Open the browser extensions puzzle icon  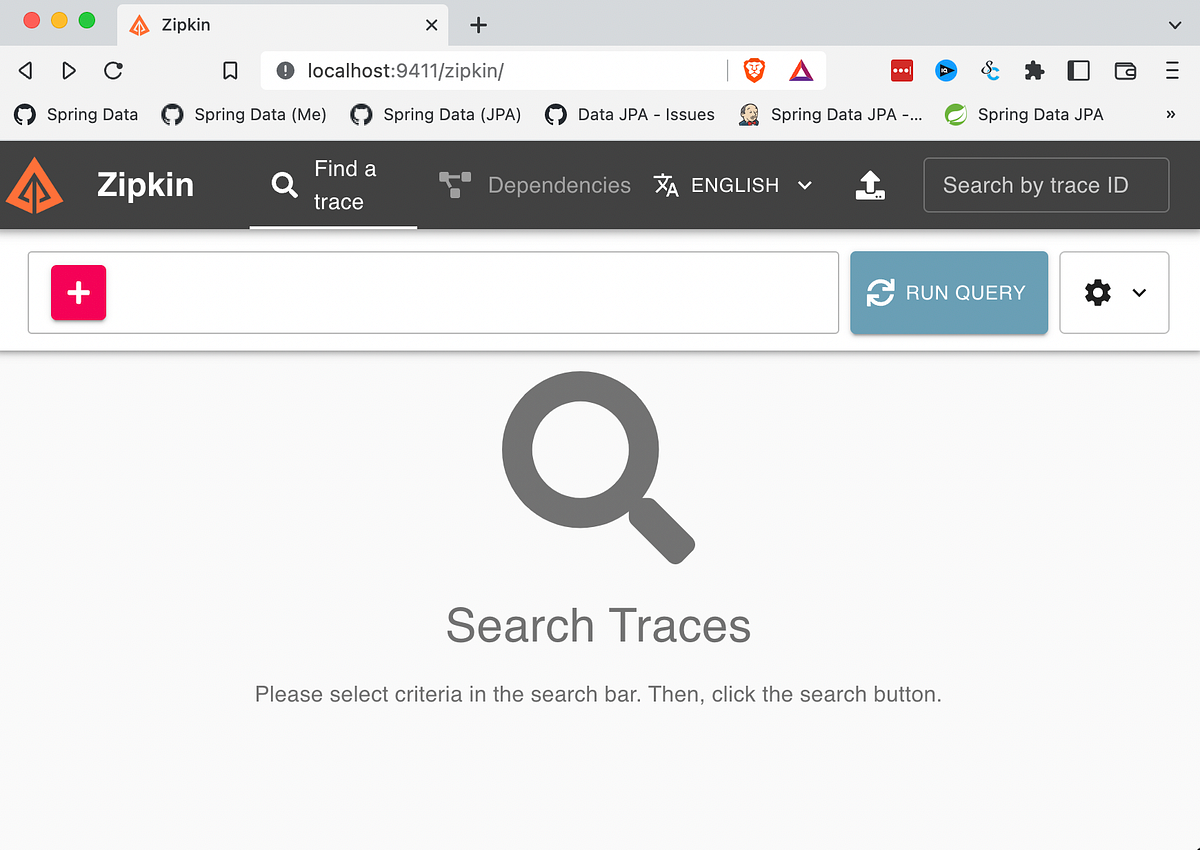click(x=1034, y=70)
